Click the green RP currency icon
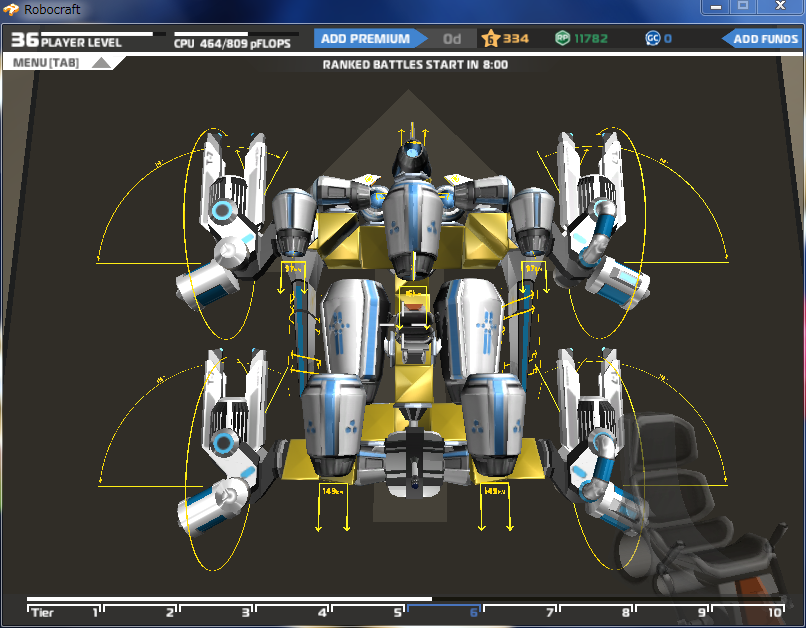This screenshot has width=806, height=628. (562, 38)
